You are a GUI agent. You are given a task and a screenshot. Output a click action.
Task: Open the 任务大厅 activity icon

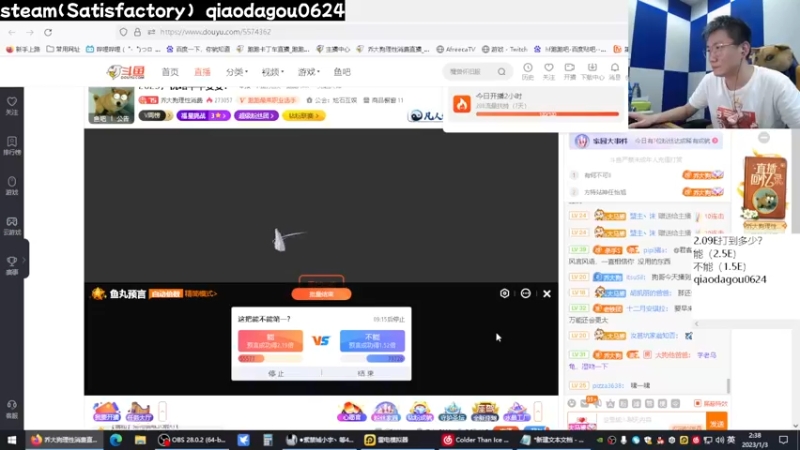(x=139, y=411)
